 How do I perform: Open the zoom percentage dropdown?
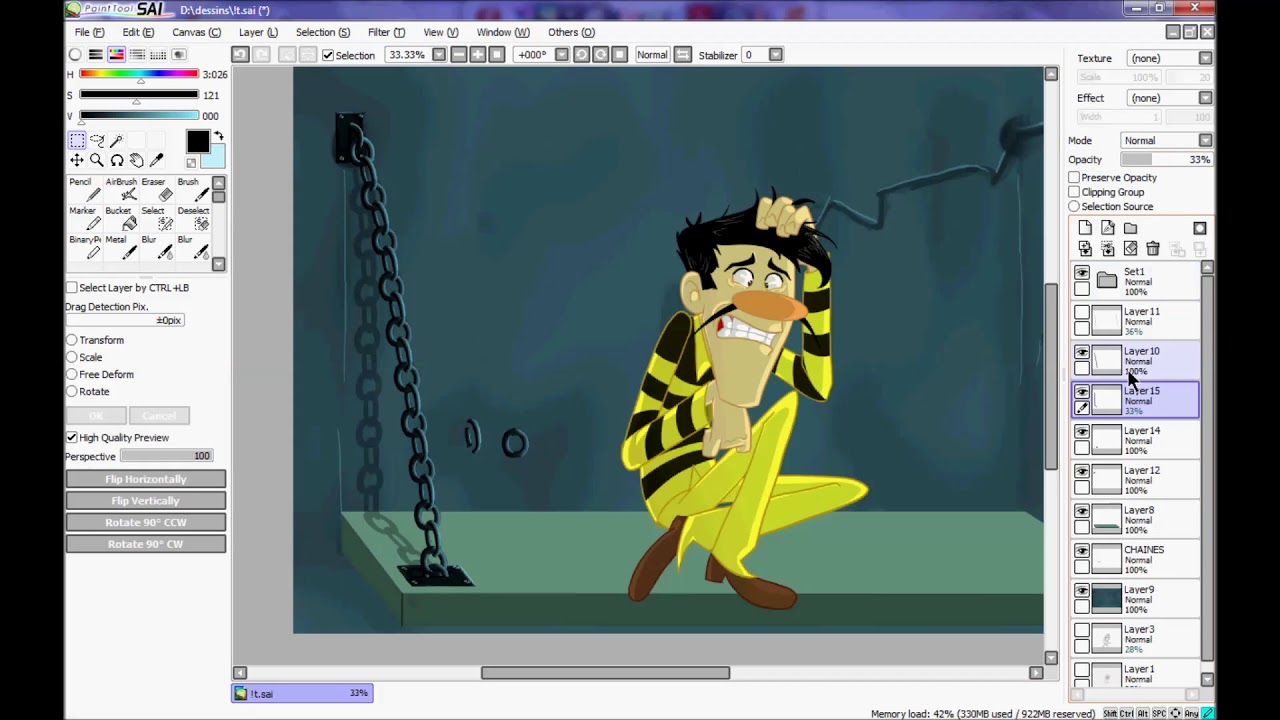pos(439,55)
